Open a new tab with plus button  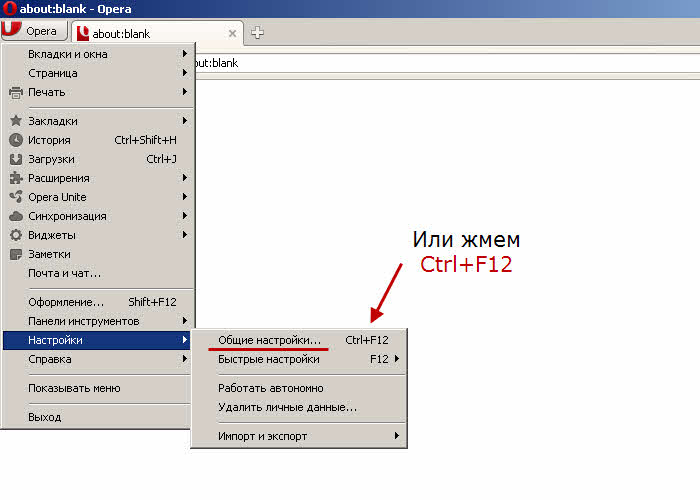[257, 33]
